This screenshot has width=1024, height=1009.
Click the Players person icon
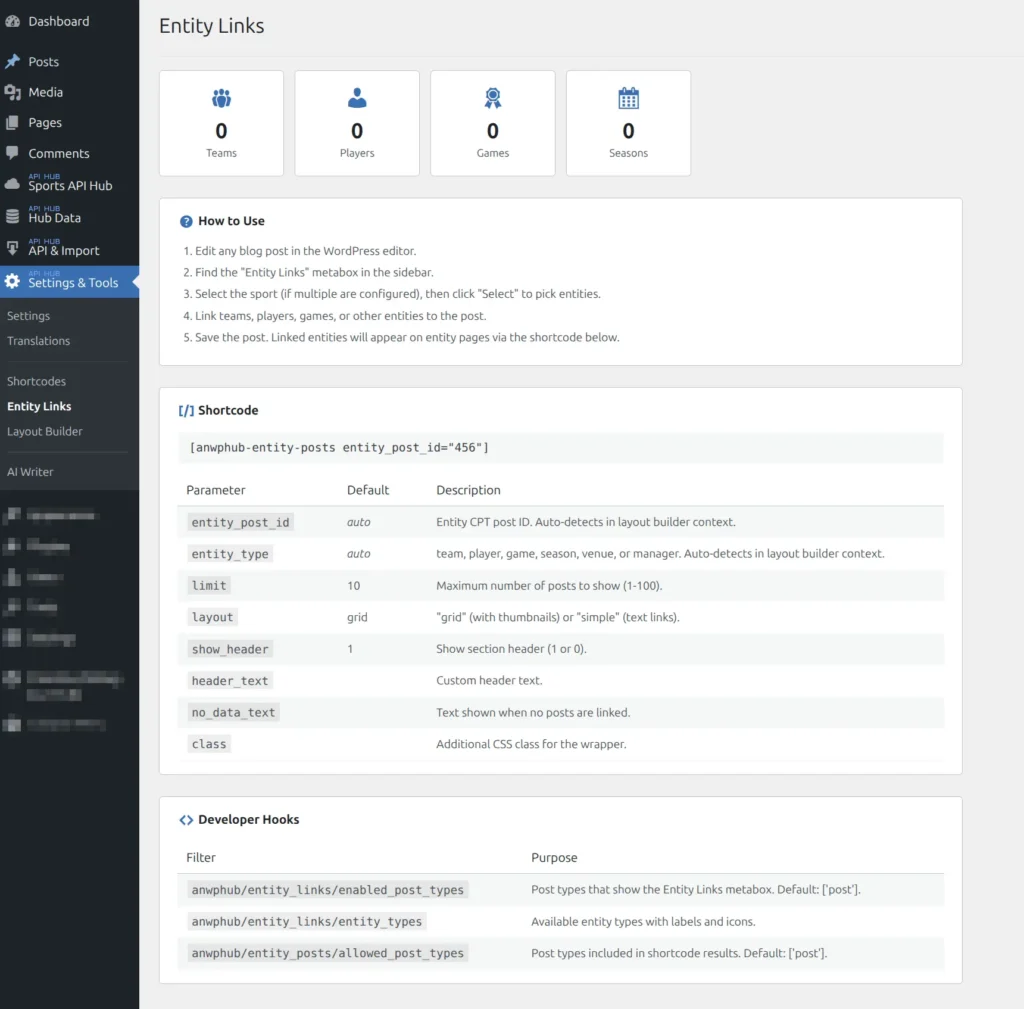pos(357,98)
